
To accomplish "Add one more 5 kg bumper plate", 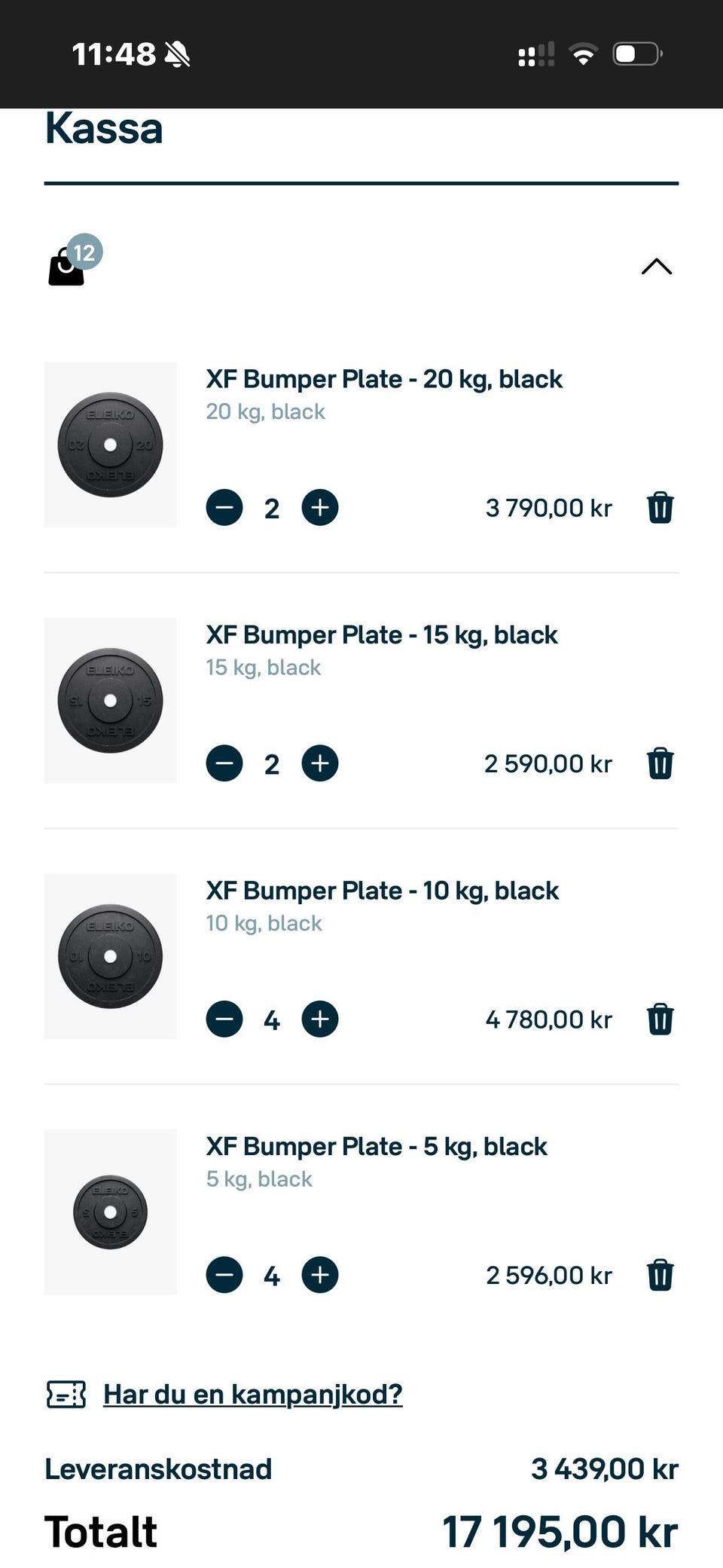I will point(320,1275).
